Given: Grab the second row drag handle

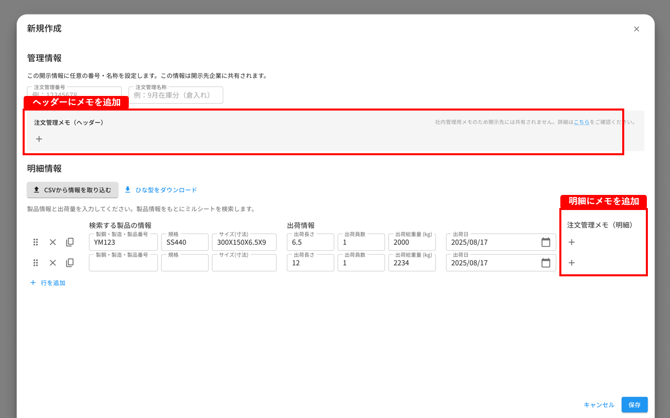Looking at the screenshot, I should click(35, 263).
